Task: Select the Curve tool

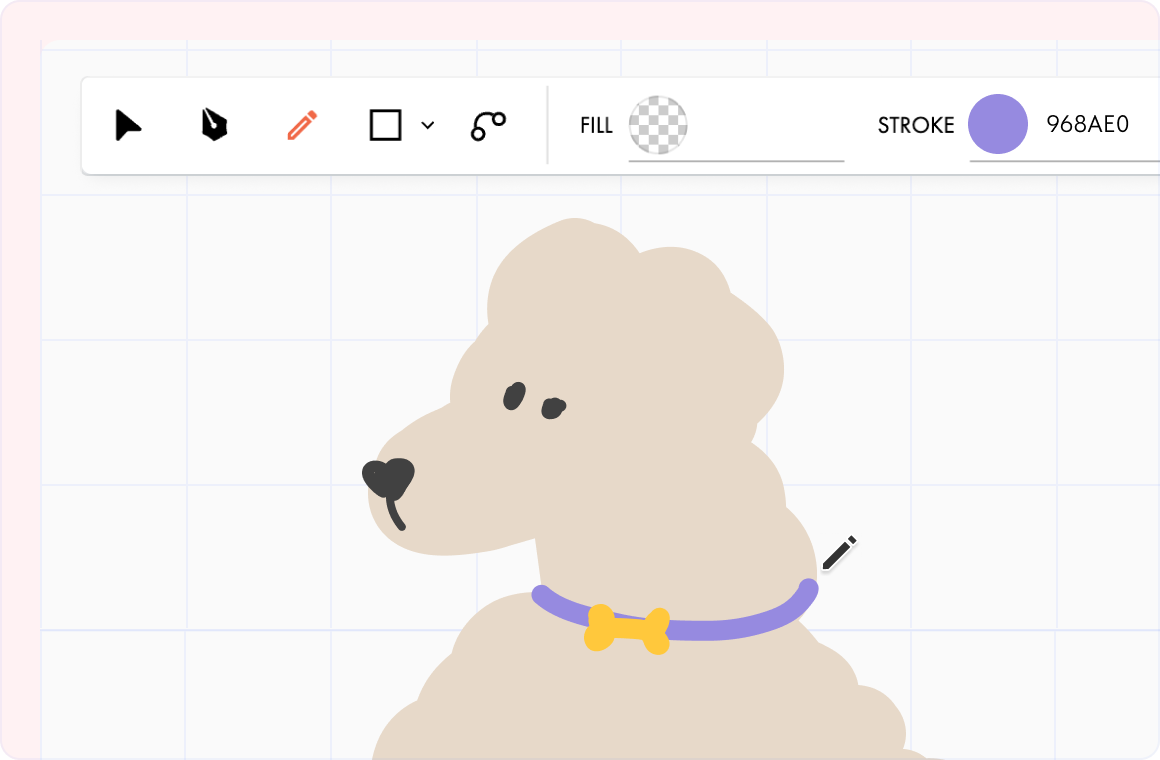Action: point(486,124)
